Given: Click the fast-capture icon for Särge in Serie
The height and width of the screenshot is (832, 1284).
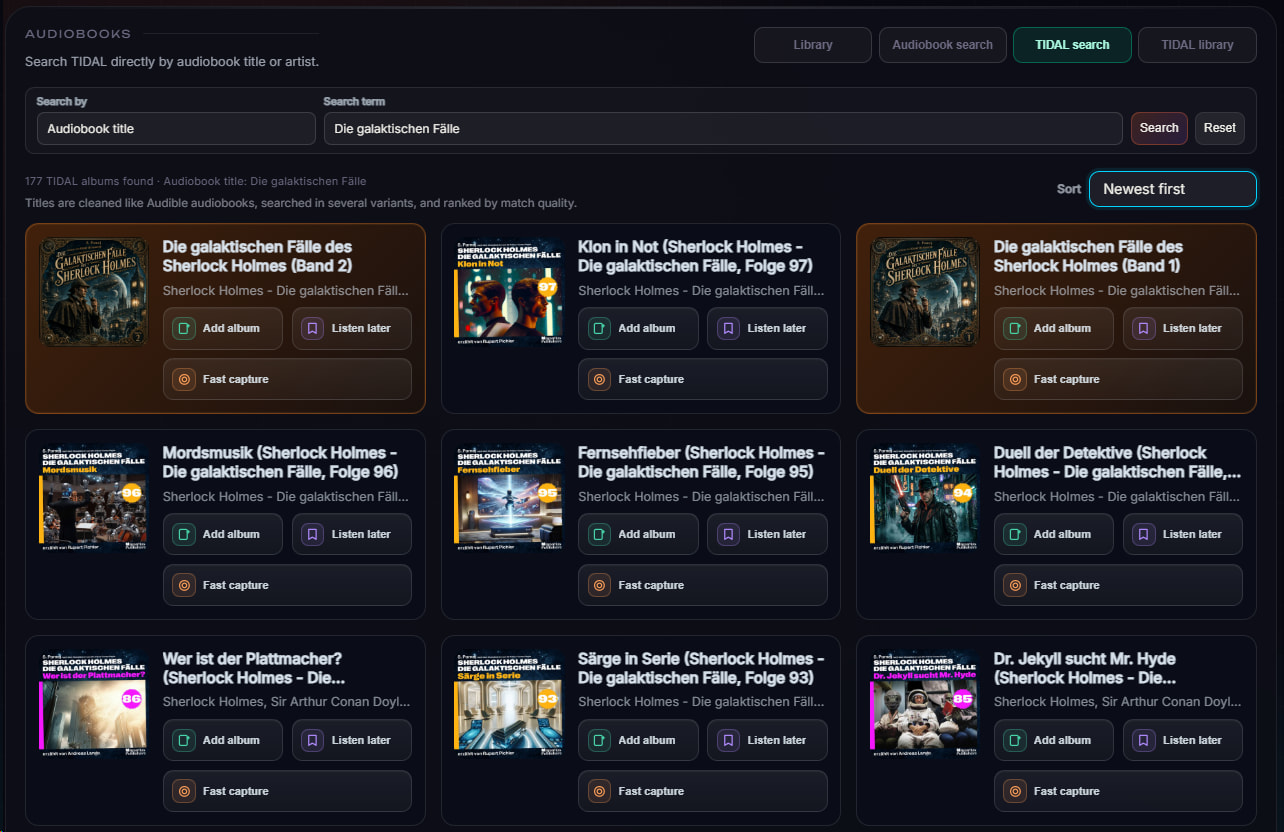Looking at the screenshot, I should 599,791.
